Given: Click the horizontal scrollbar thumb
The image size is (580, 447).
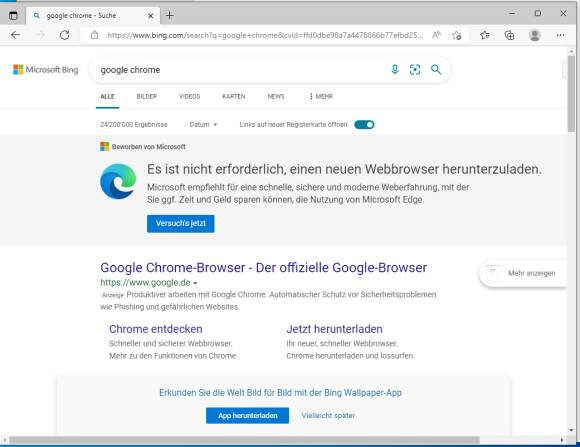Looking at the screenshot, I should click(x=245, y=440).
